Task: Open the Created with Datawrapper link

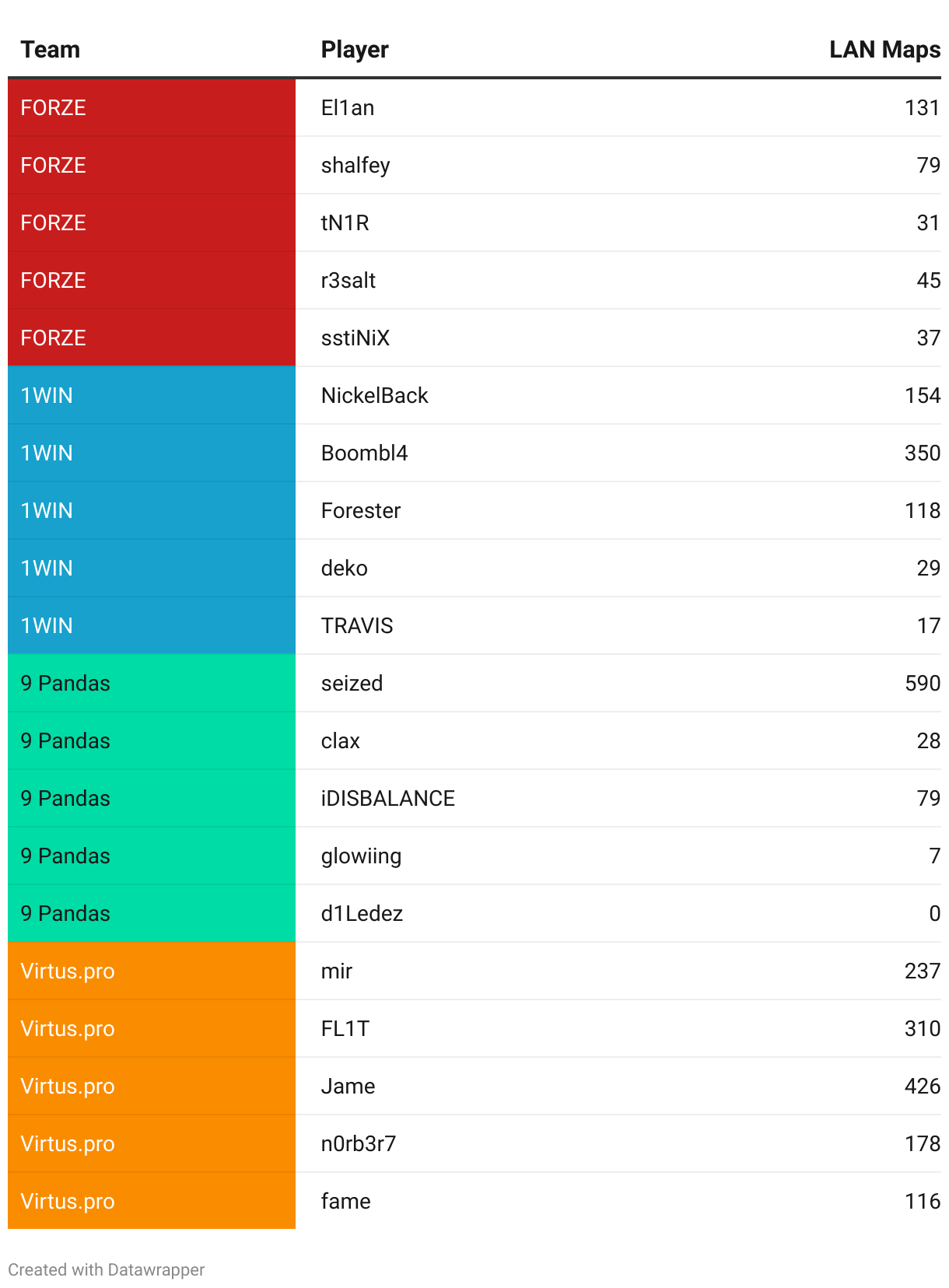Action: (x=107, y=1269)
